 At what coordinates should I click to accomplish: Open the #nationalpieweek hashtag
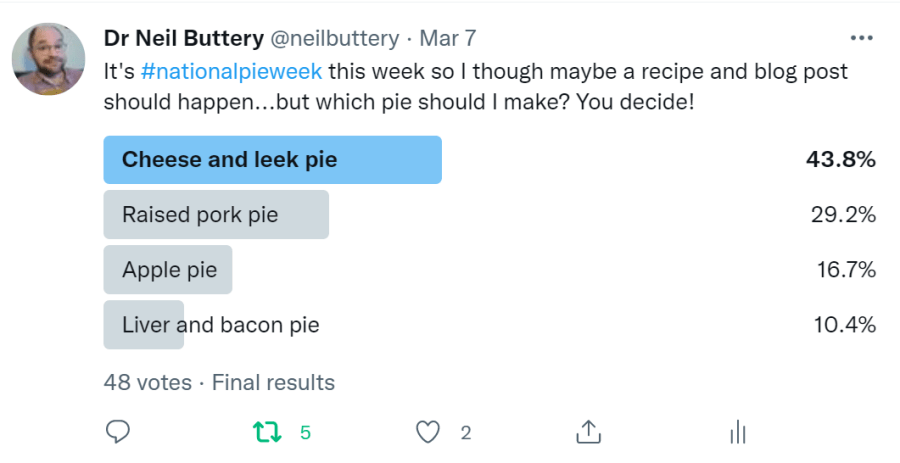pos(232,72)
